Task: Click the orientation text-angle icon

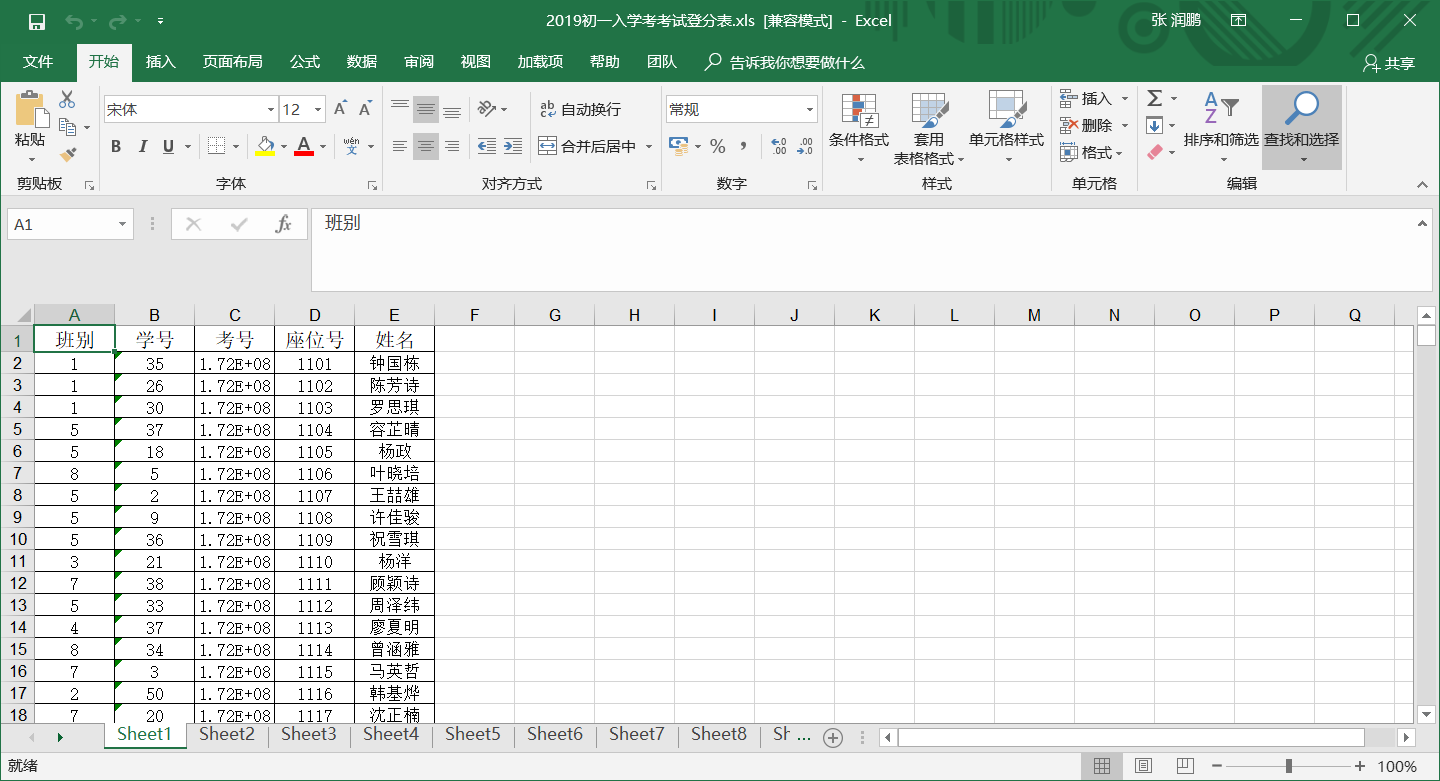Action: [x=487, y=109]
